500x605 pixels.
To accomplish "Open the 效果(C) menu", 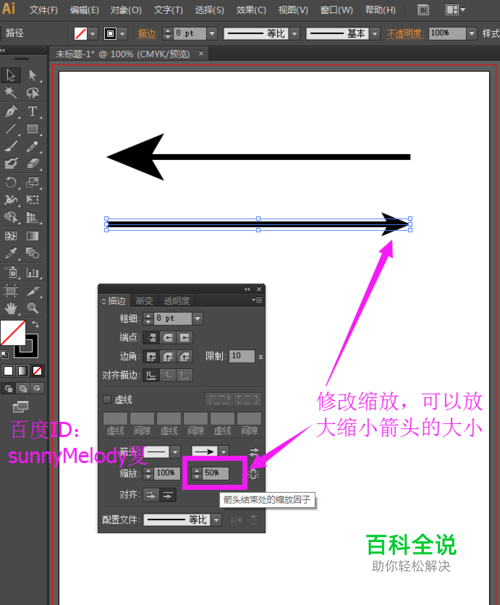I will click(251, 10).
